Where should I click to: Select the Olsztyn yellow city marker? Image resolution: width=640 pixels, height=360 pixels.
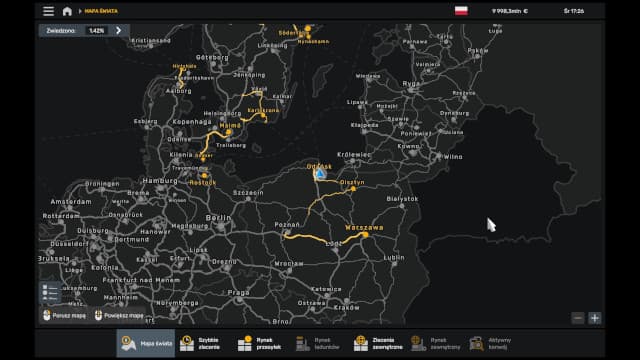coord(353,189)
